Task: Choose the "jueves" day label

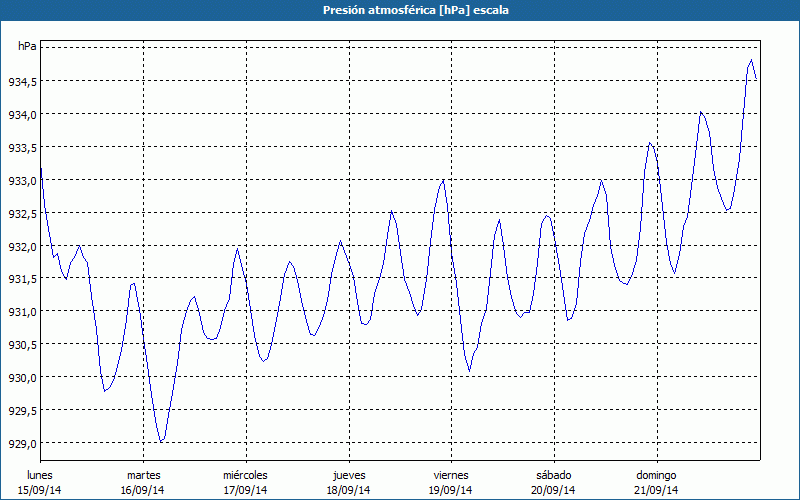Action: 349,475
